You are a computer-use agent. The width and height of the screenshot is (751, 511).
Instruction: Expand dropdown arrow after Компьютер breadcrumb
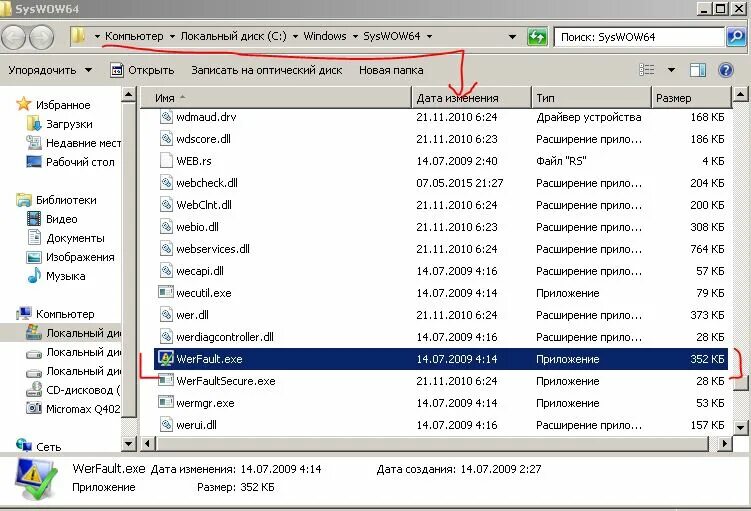(171, 36)
